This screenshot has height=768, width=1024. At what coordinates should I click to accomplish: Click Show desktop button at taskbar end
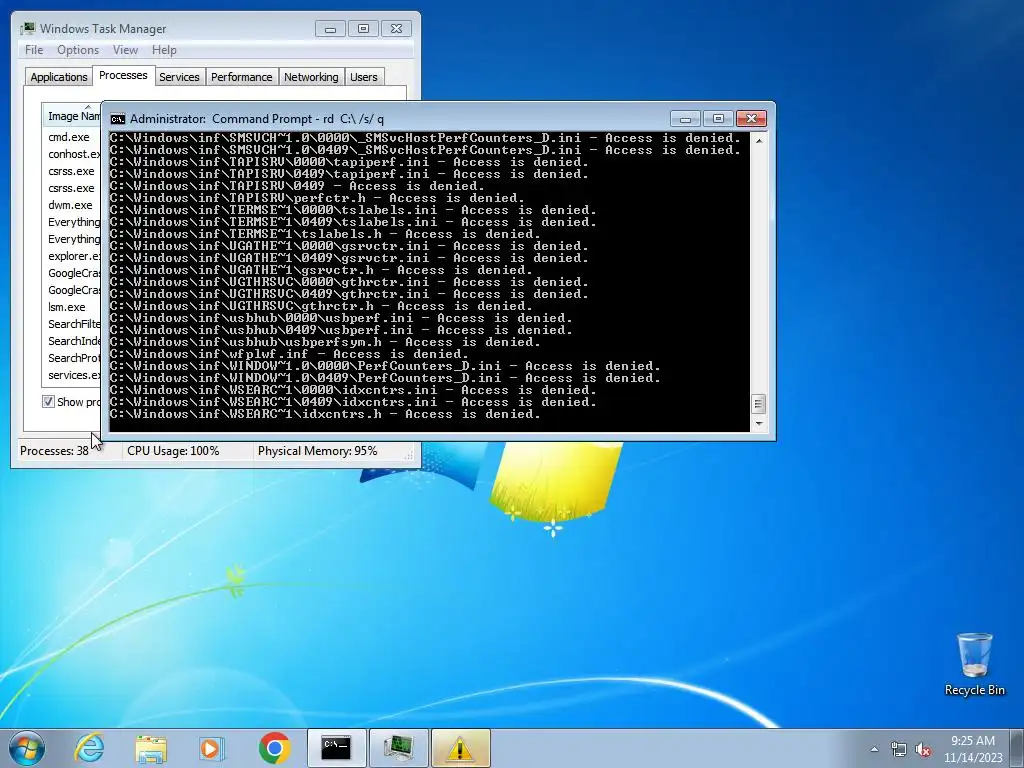click(x=1017, y=748)
